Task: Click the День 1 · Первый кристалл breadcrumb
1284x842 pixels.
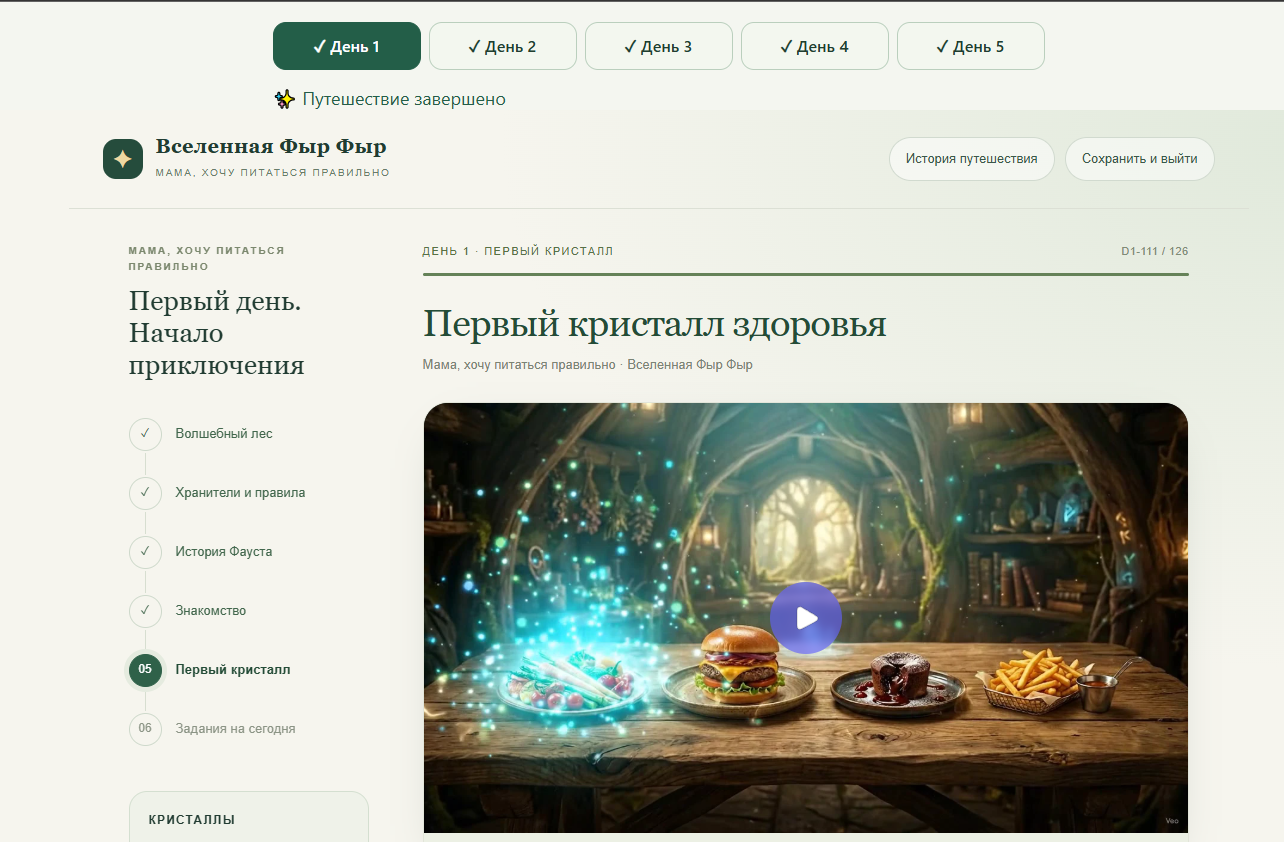Action: coord(518,251)
